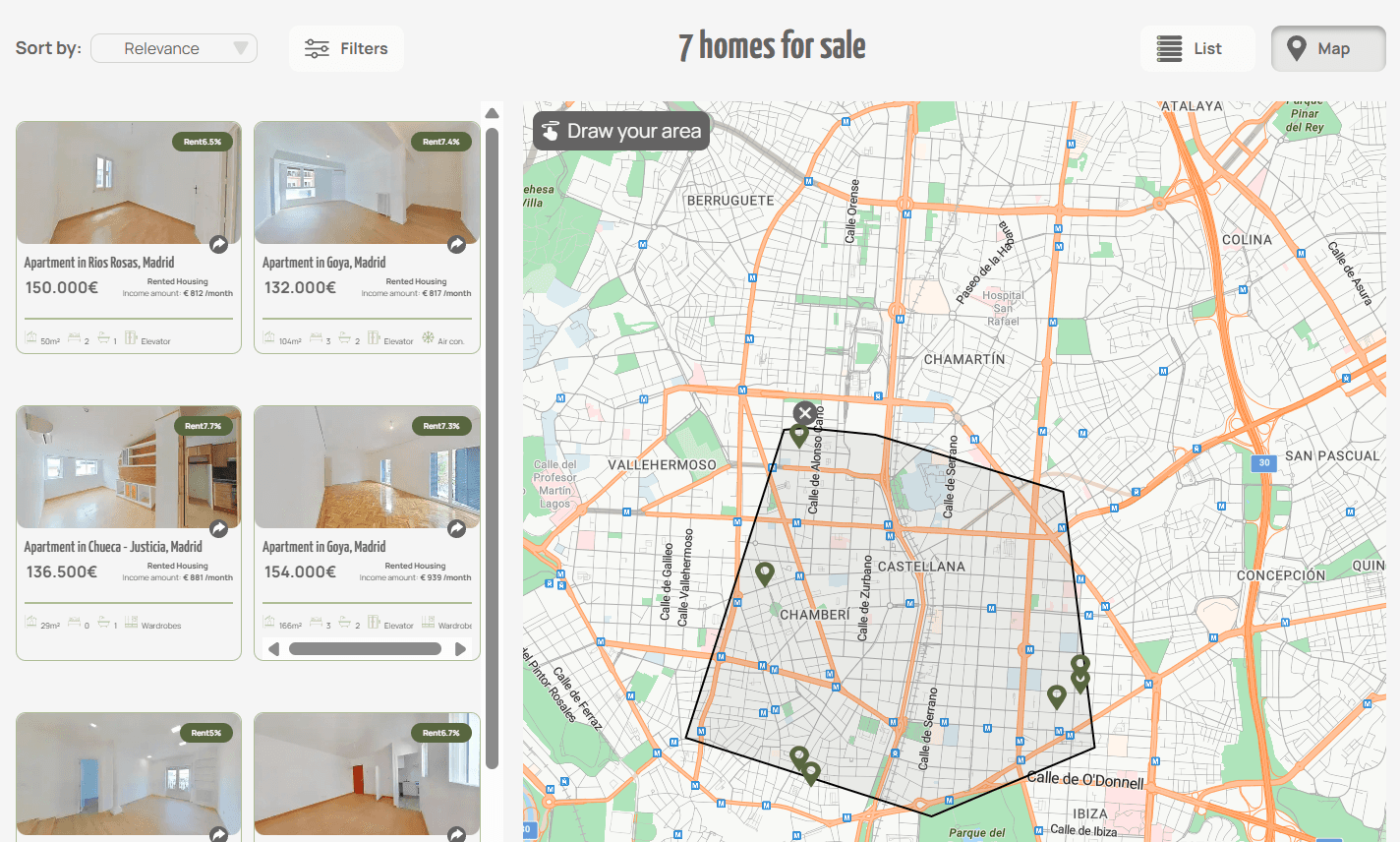
Task: Switch to Map view
Action: [1327, 48]
